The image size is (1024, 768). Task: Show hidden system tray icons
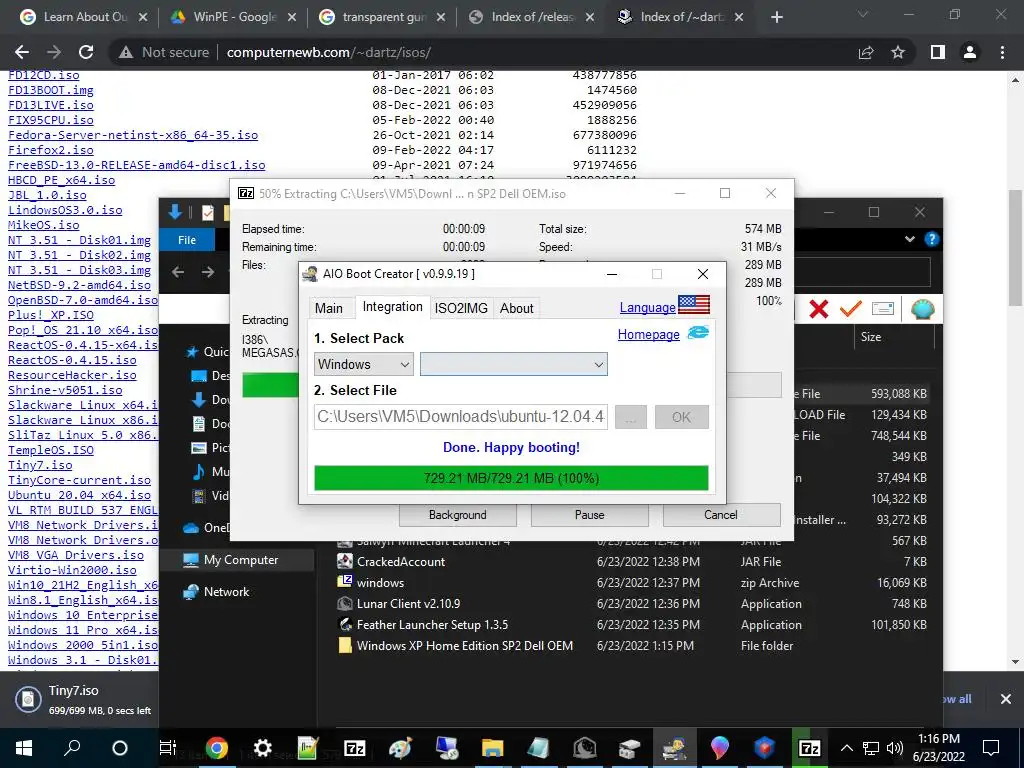(x=846, y=748)
